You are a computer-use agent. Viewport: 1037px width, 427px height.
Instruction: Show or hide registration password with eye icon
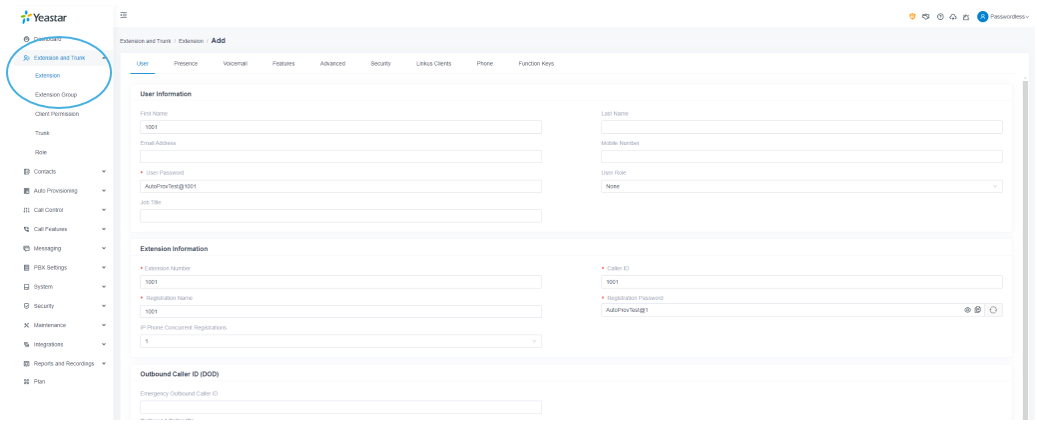[x=967, y=310]
